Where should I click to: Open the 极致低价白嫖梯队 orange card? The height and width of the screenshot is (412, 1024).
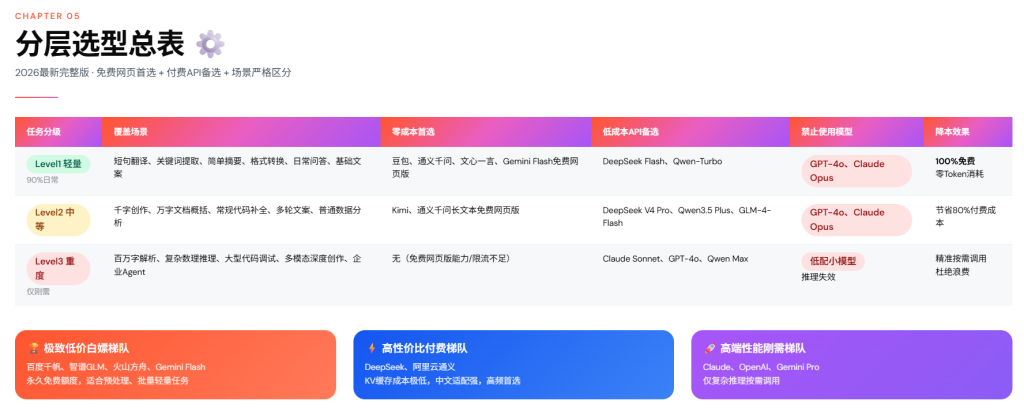175,364
